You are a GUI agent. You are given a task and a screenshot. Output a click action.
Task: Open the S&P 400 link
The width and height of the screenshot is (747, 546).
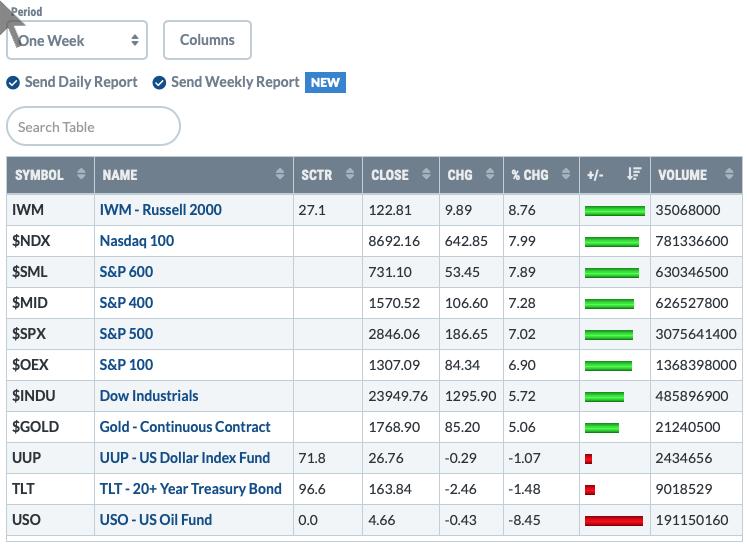pos(126,303)
